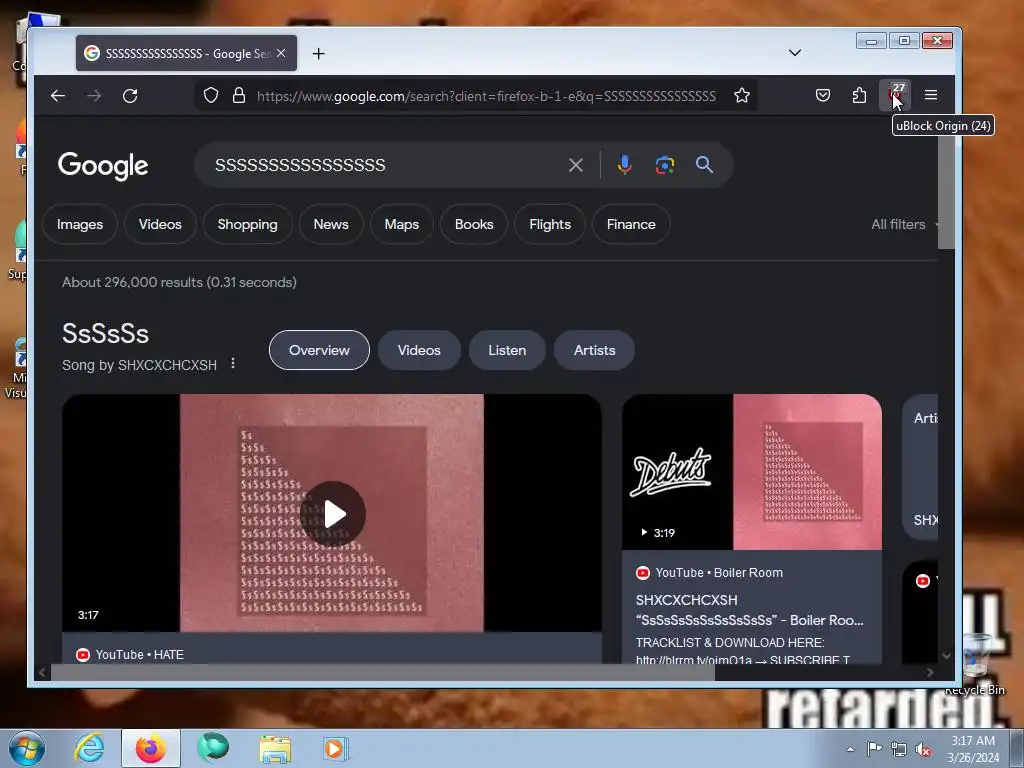
Task: Select the Listen chip
Action: coord(507,350)
